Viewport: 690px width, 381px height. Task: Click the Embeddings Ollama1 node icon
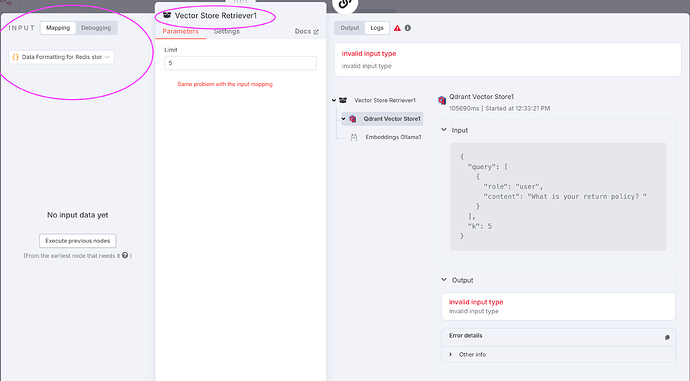pos(354,137)
